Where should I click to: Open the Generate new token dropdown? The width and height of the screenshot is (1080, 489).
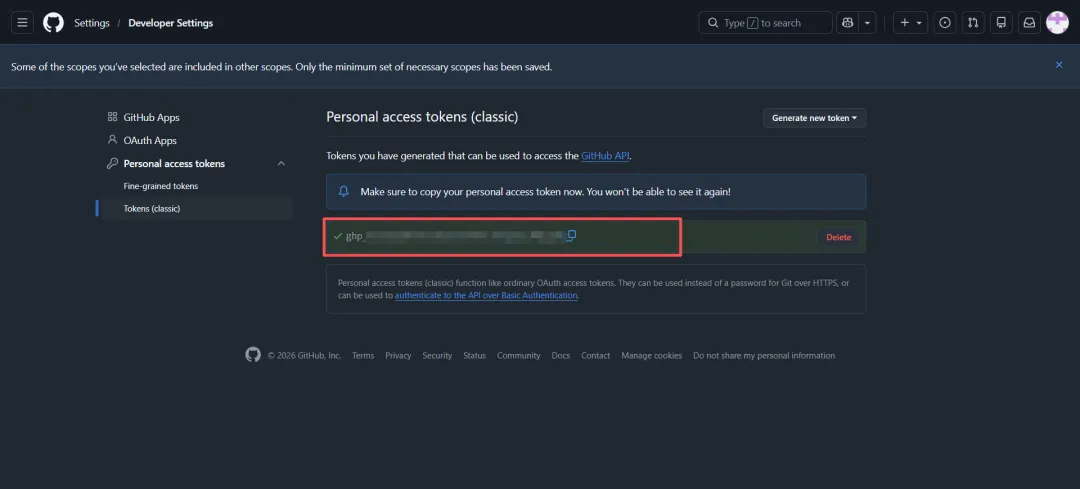point(814,118)
